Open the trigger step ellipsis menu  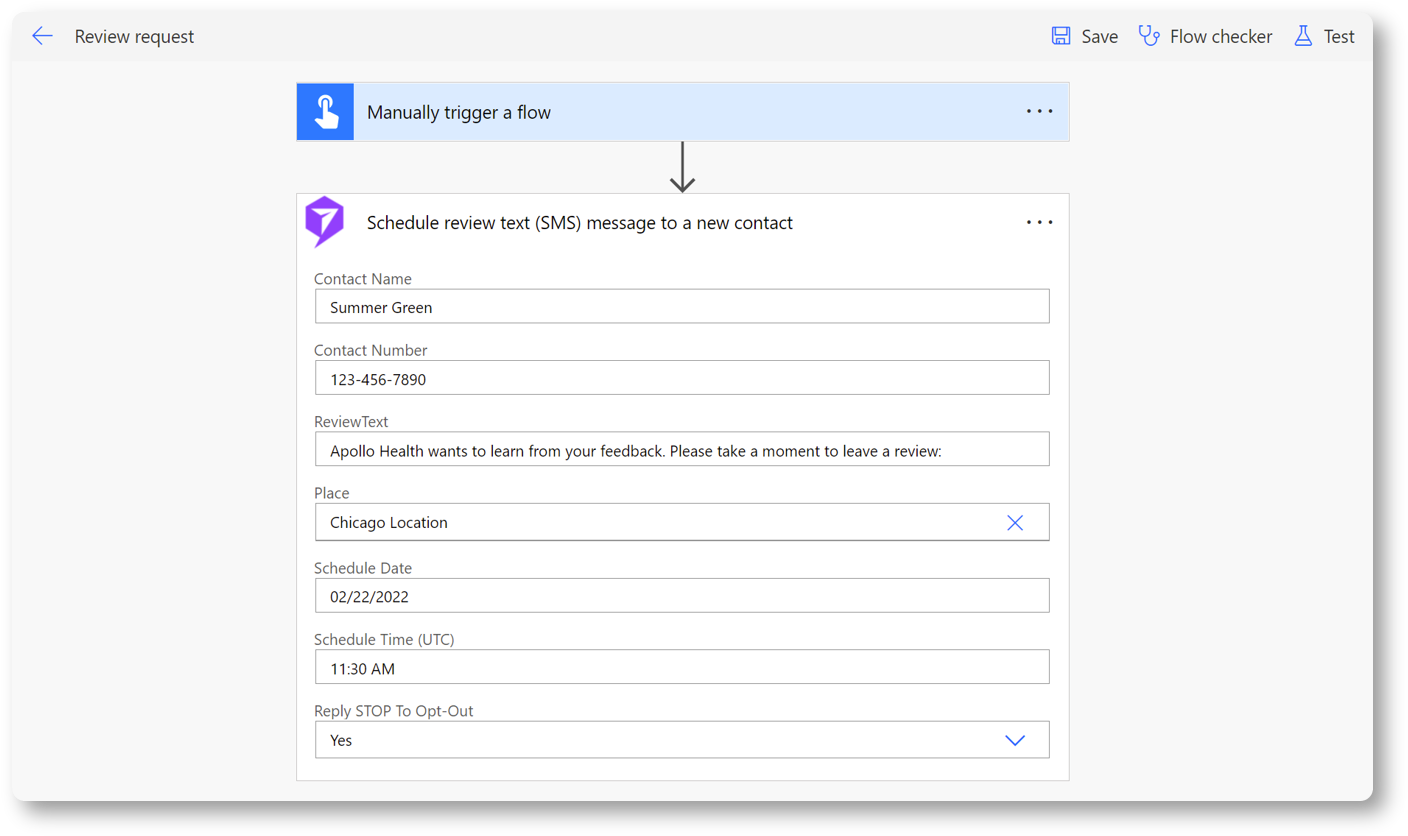1039,112
